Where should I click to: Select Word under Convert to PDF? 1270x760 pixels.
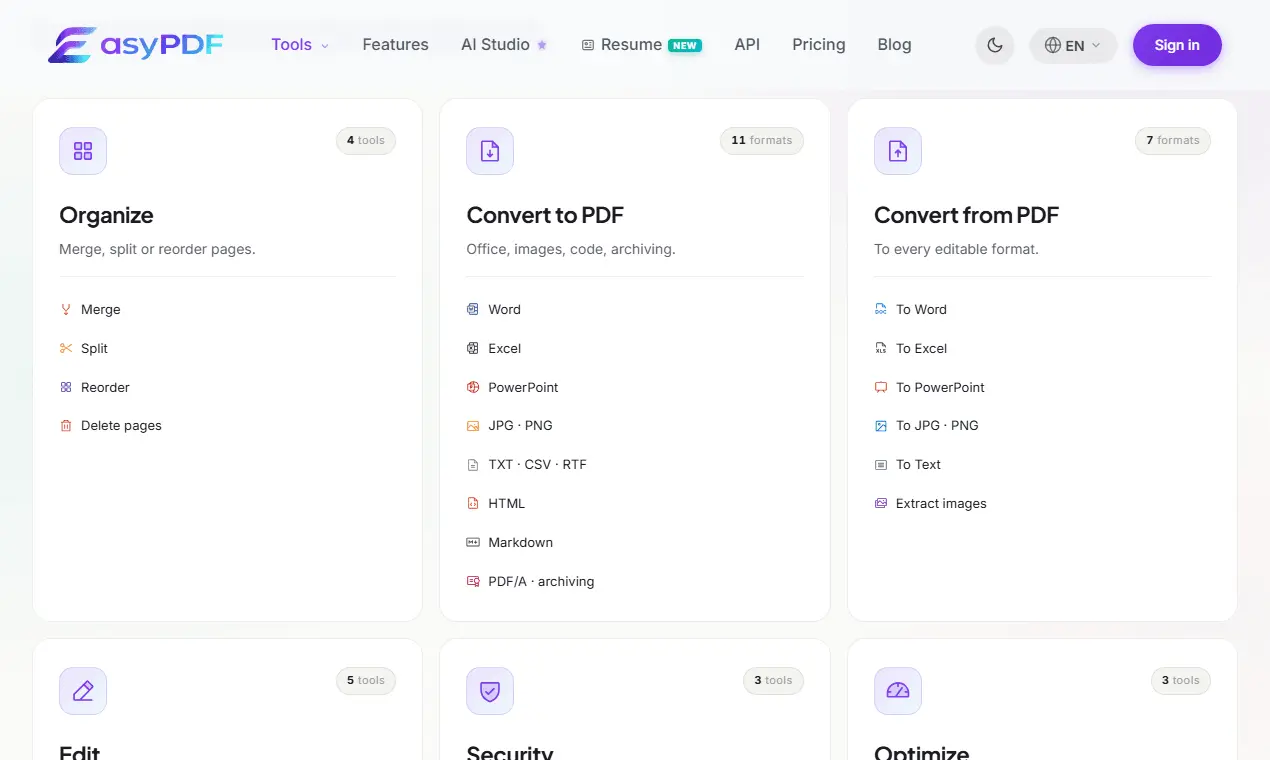(504, 310)
